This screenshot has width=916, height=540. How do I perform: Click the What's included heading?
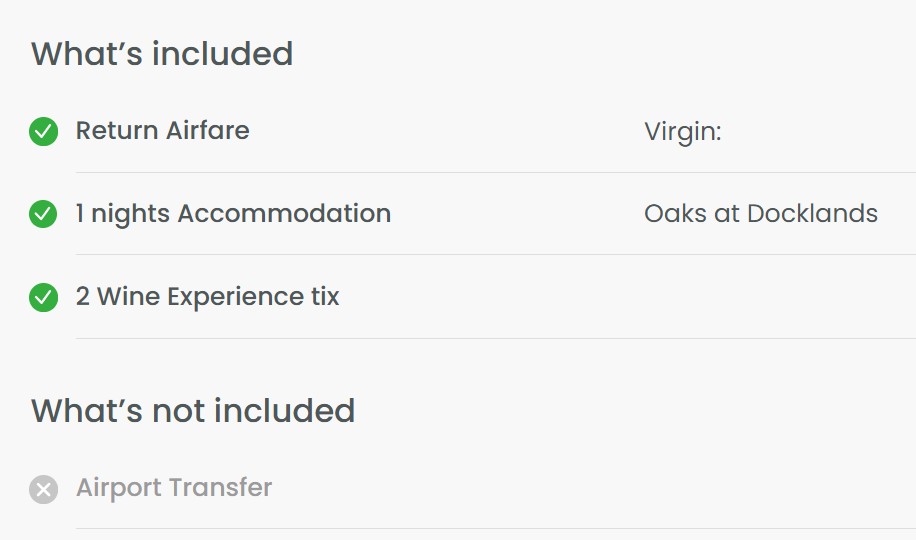point(162,54)
